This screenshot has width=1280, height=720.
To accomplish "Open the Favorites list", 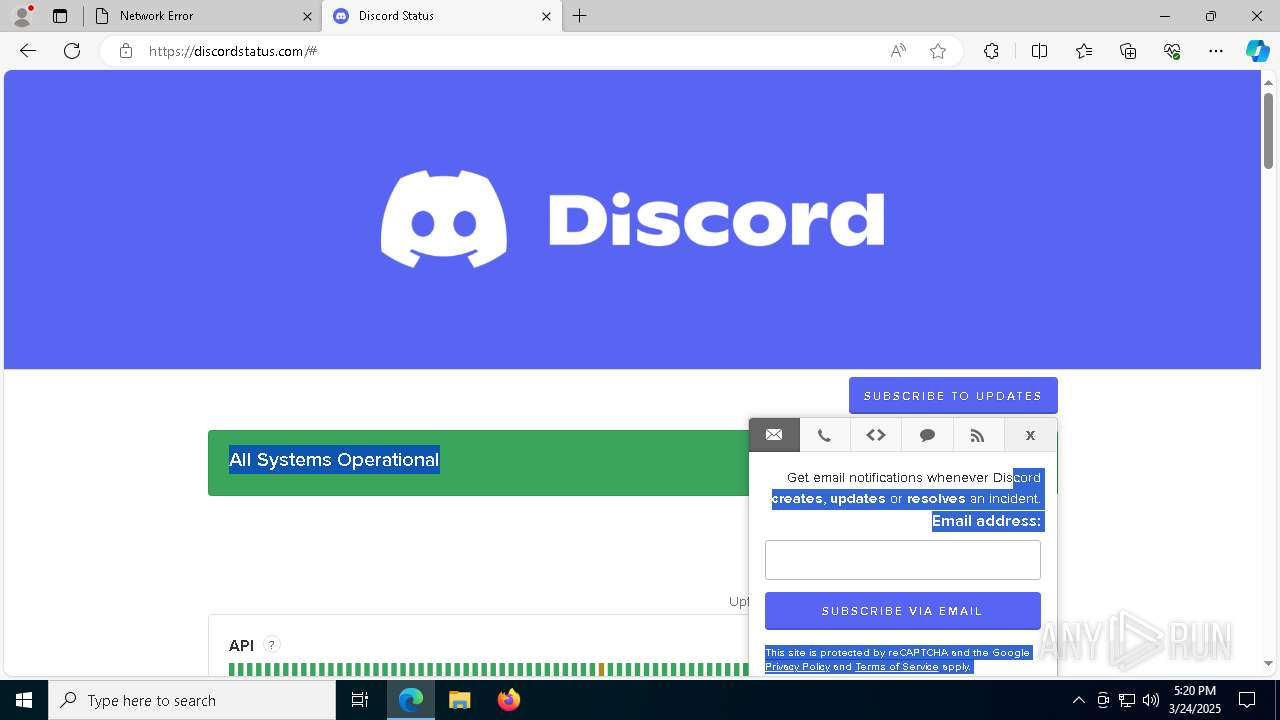I will click(1084, 51).
